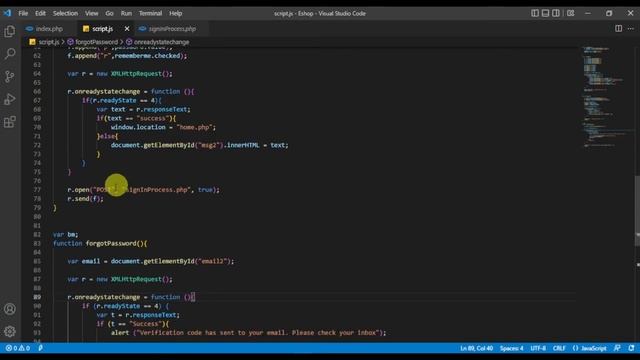Change indentation via Spaces: 4
640x360 pixels.
pyautogui.click(x=511, y=348)
